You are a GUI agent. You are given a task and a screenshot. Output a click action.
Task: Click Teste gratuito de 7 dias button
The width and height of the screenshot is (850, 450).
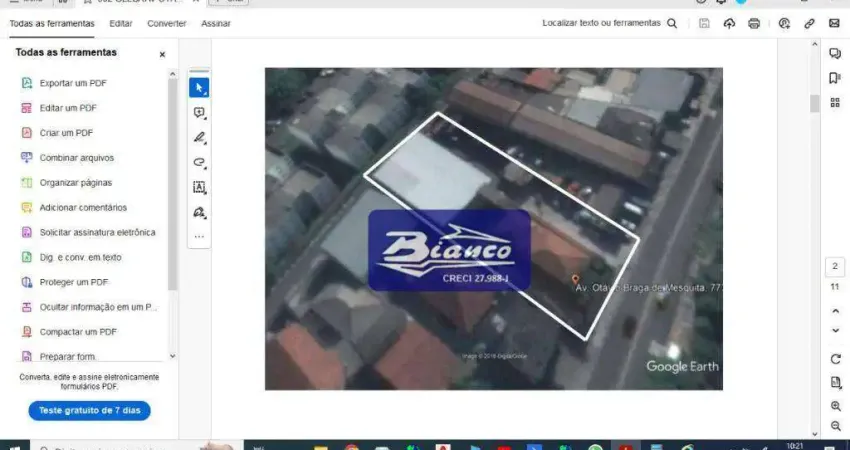89,410
